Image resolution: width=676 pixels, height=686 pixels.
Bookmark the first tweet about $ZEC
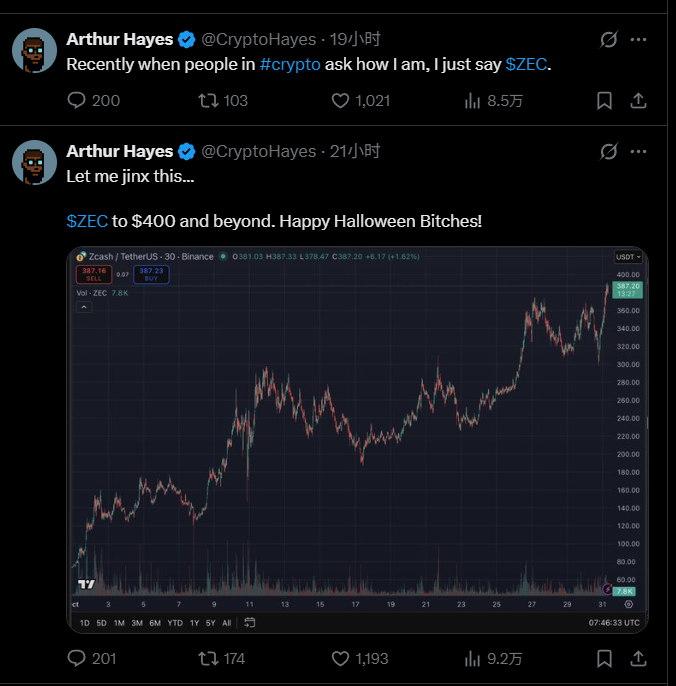point(604,100)
